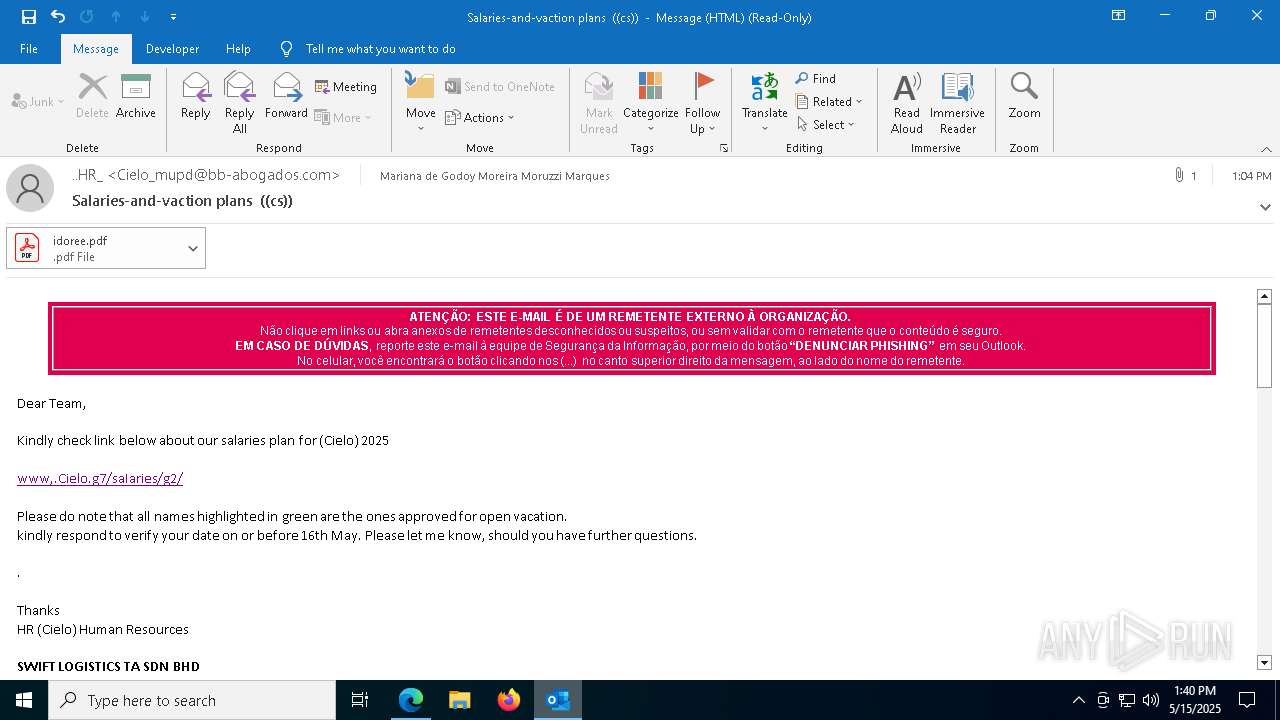Screen dimensions: 1280x720
Task: Open File Explorer from the taskbar
Action: [x=460, y=700]
